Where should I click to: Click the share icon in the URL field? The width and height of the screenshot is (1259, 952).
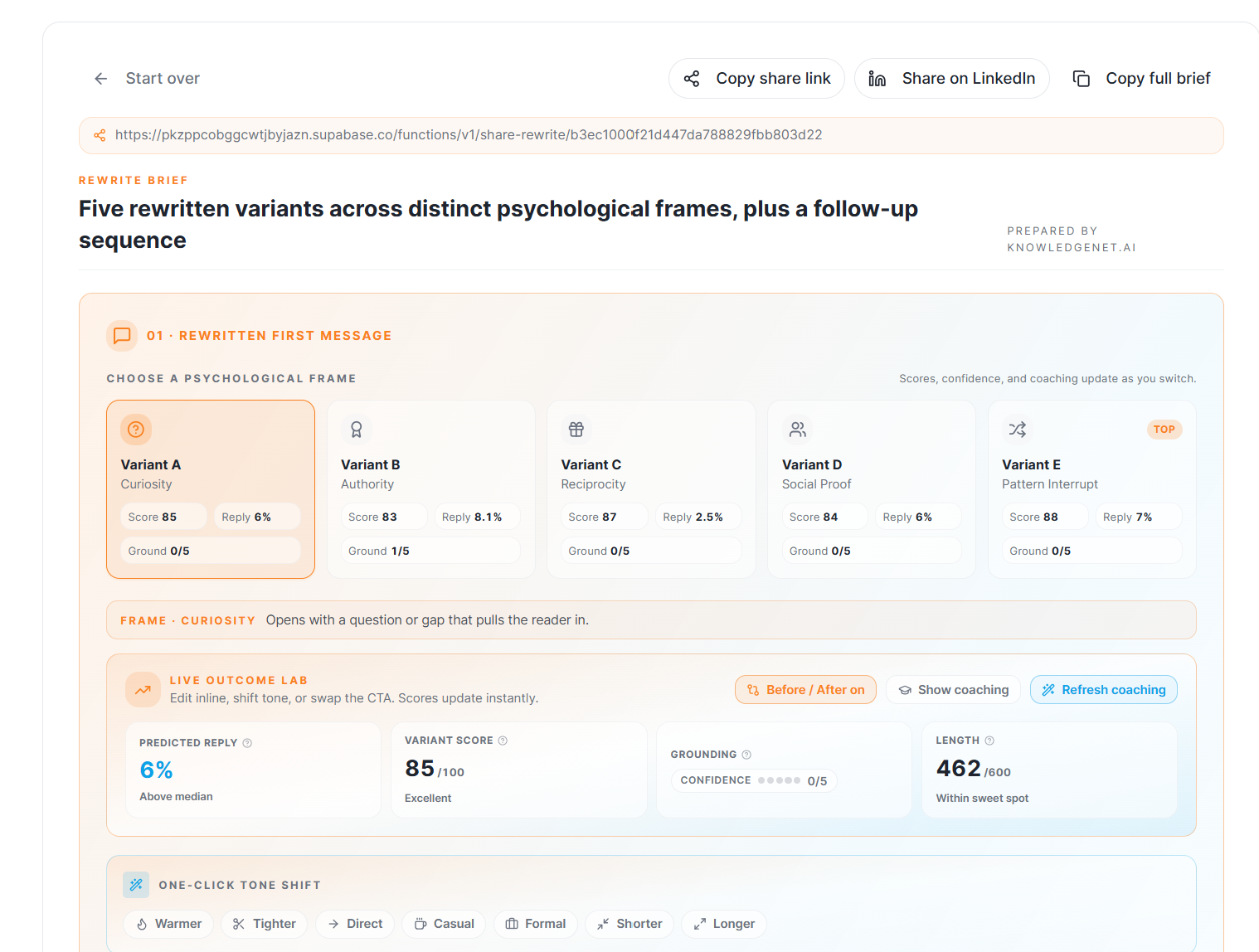coord(100,135)
